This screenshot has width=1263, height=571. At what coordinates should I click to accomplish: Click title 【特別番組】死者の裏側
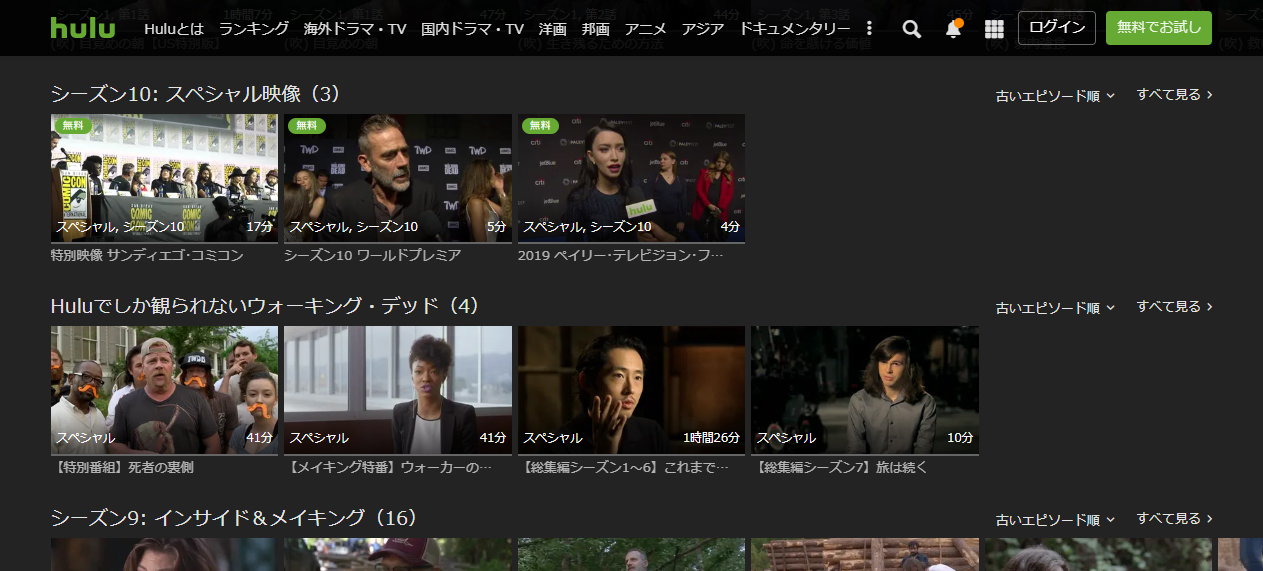click(122, 467)
